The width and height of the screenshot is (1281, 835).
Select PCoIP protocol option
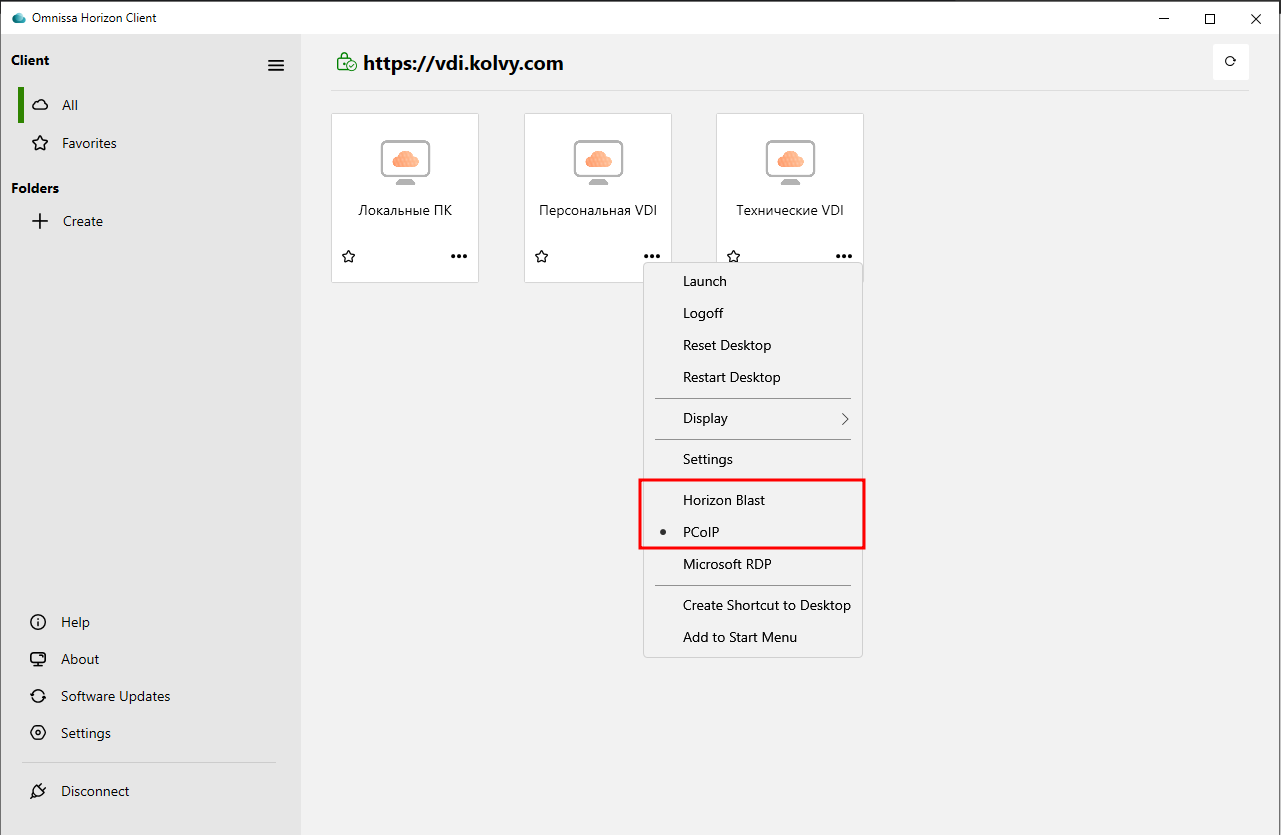(701, 532)
